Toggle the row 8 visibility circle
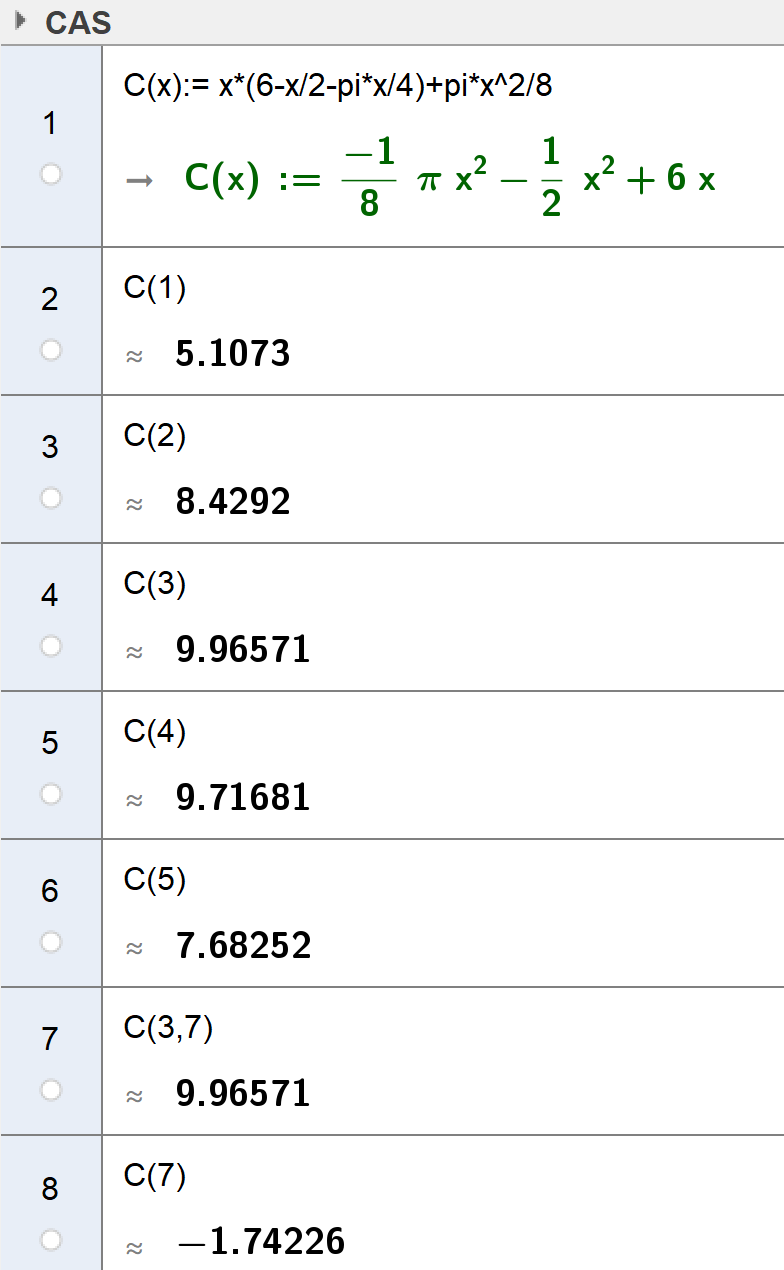This screenshot has height=1270, width=784. tap(51, 1240)
